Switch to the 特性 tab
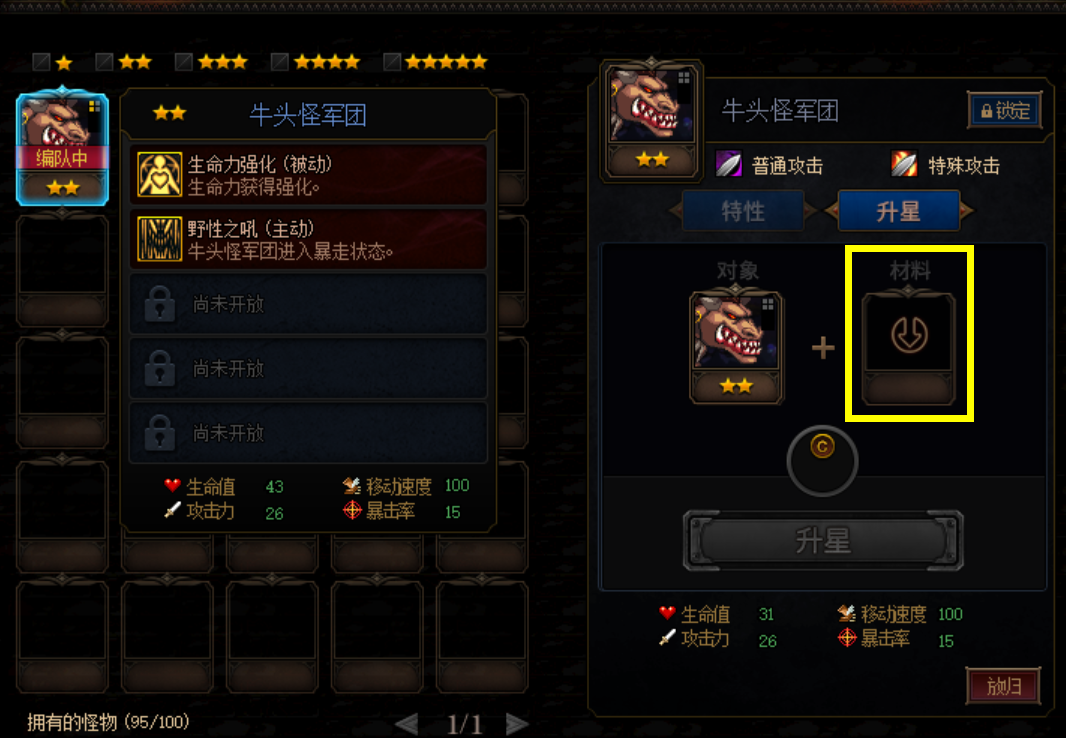Viewport: 1066px width, 738px height. point(743,211)
